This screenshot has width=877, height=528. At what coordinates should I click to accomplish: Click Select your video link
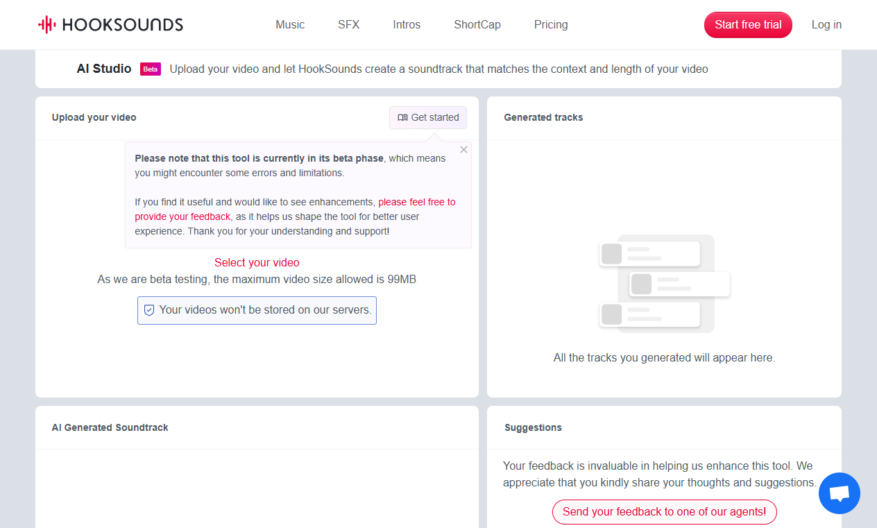257,262
